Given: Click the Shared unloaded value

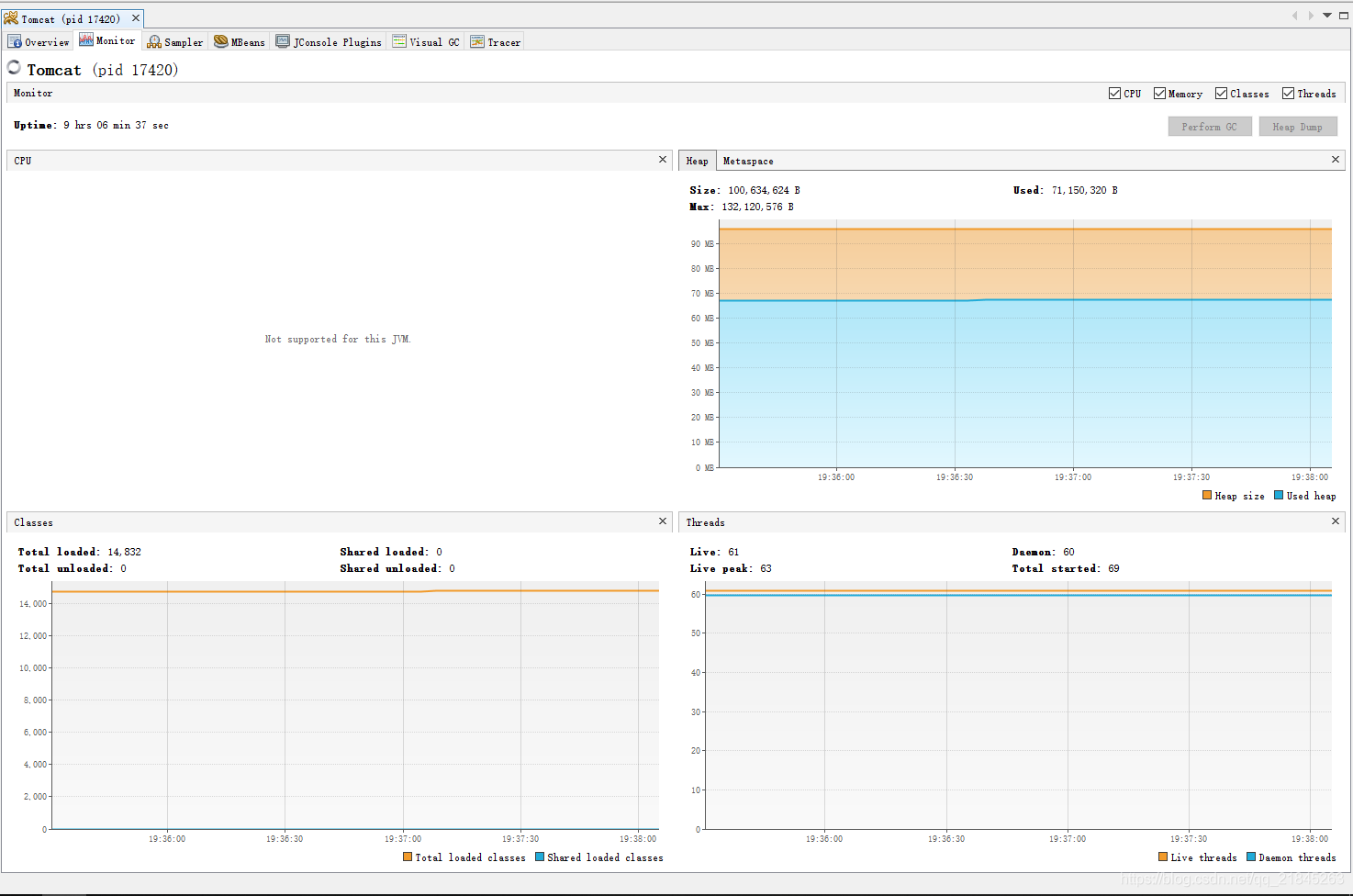Looking at the screenshot, I should 452,568.
